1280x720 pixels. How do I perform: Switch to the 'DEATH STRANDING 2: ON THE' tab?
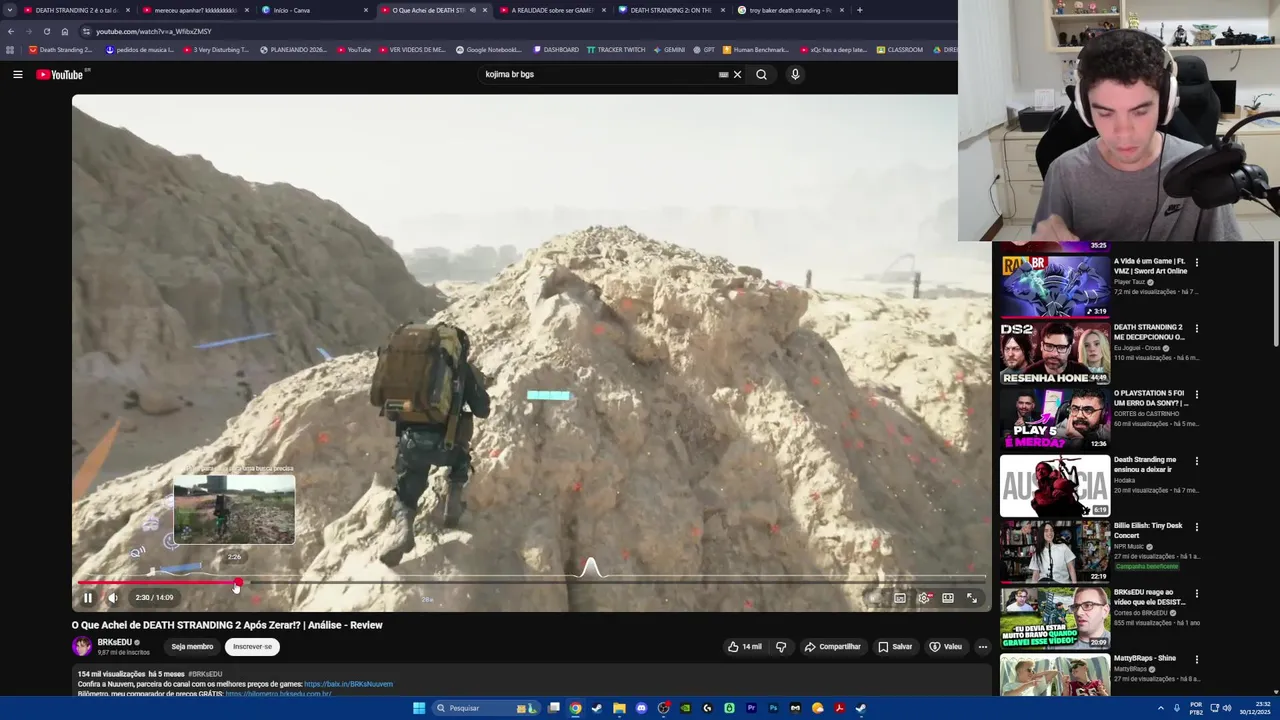pos(671,10)
